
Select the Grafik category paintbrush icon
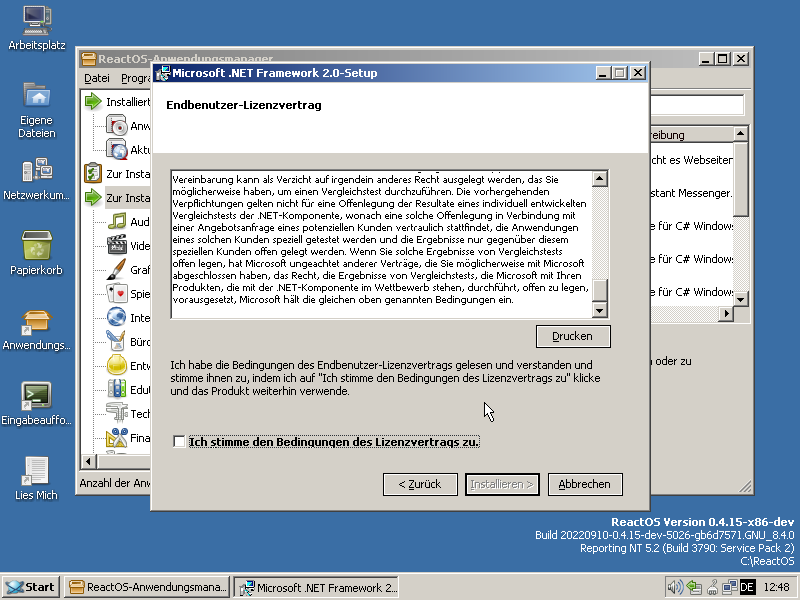pyautogui.click(x=116, y=269)
